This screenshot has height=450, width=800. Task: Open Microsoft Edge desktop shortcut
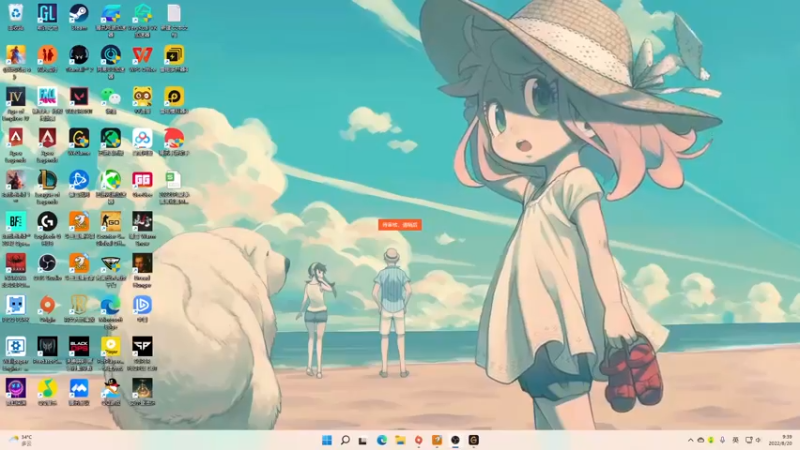111,305
